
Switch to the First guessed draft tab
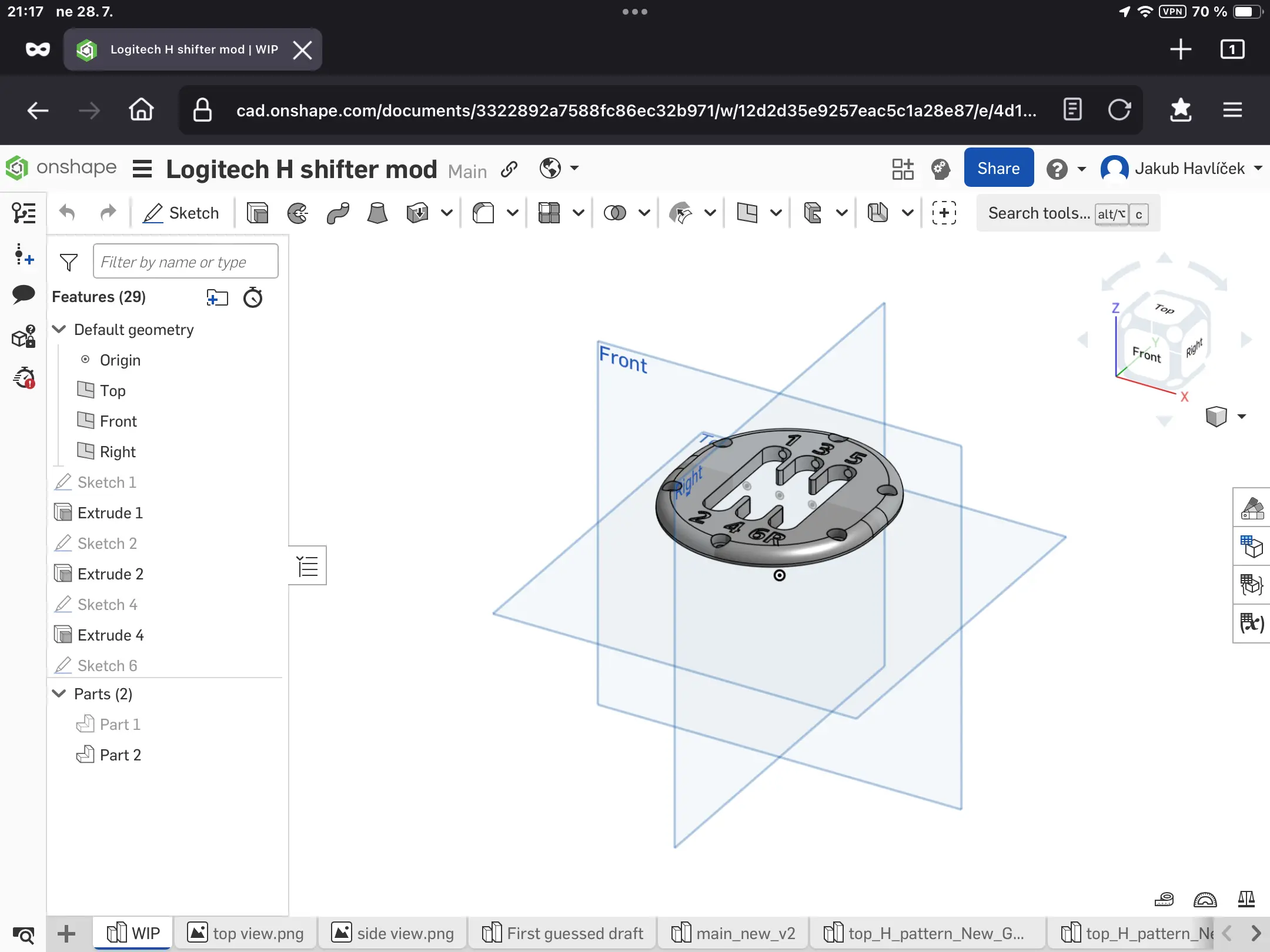(x=563, y=933)
